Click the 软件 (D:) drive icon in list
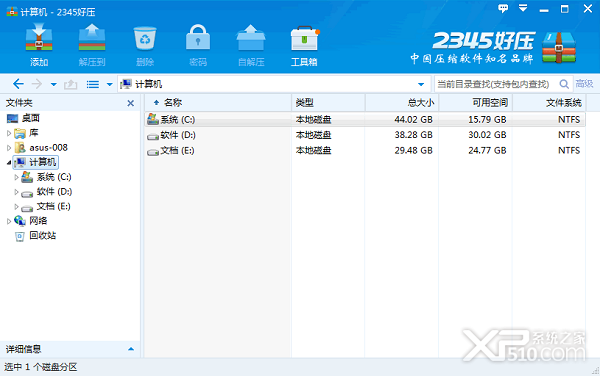 153,136
